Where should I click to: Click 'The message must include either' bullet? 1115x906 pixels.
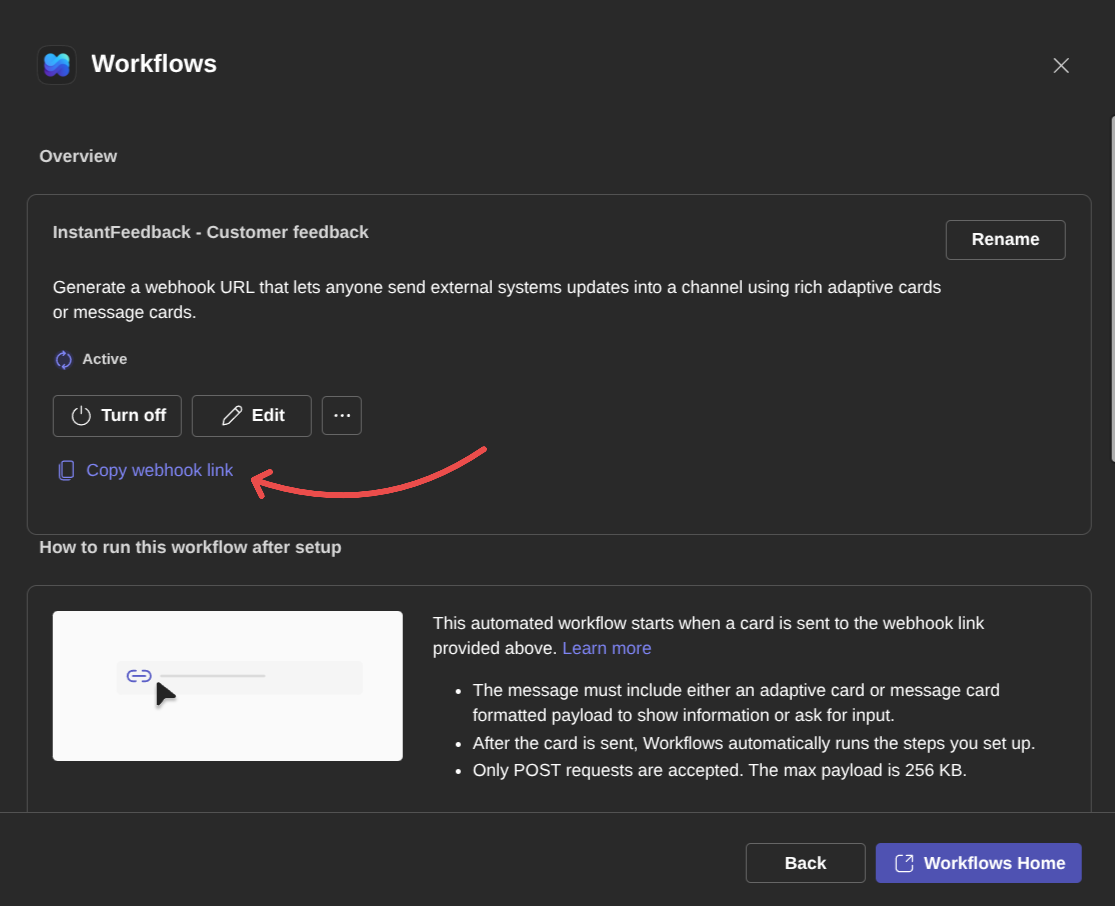click(x=736, y=703)
